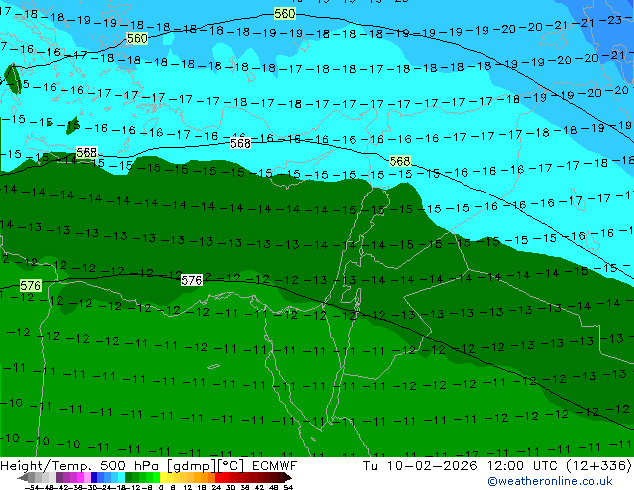This screenshot has width=634, height=490.
Task: Click the gray left arrow end of the legend
Action: (23, 477)
